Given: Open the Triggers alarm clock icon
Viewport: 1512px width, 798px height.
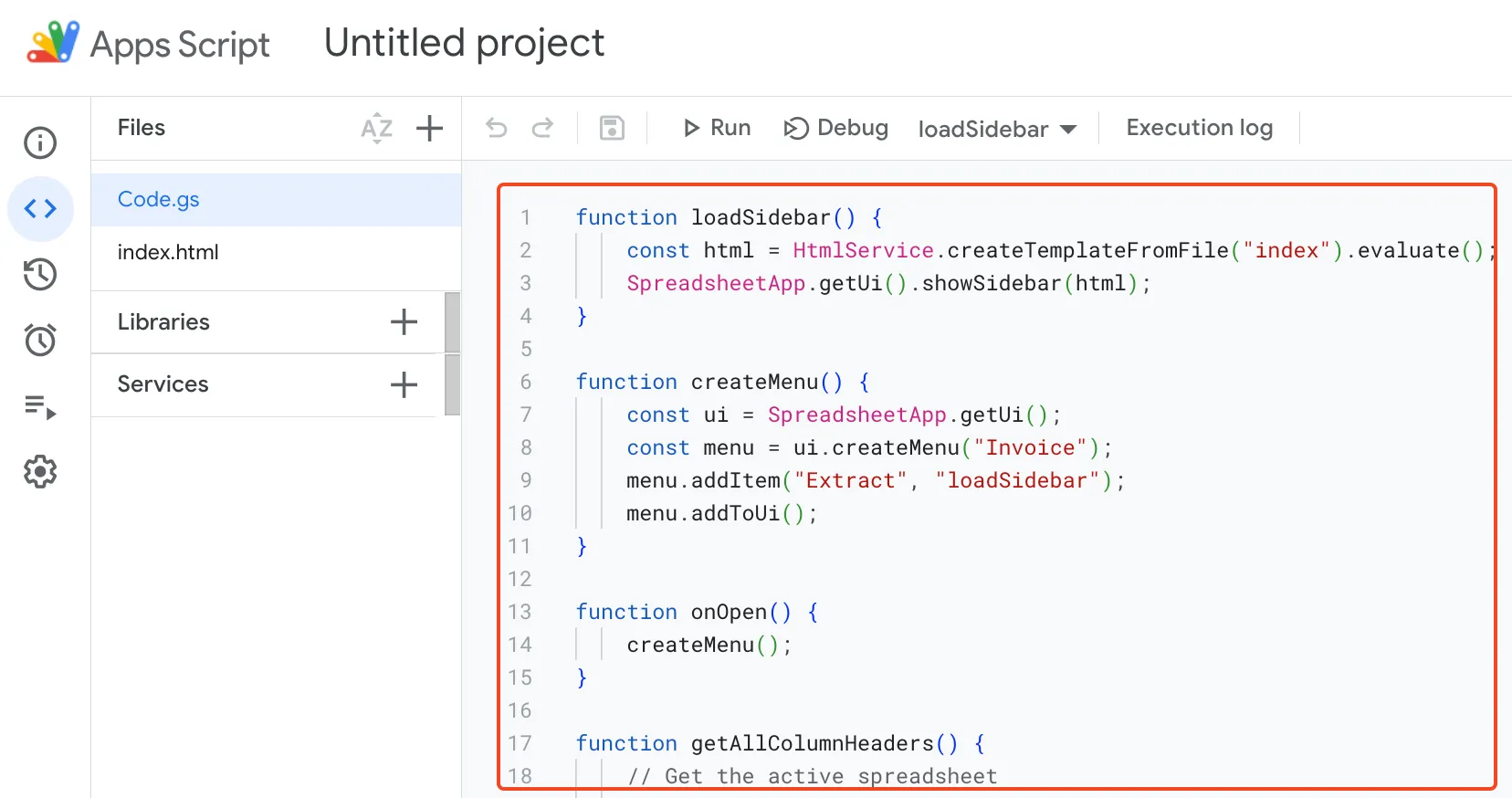Looking at the screenshot, I should (x=40, y=340).
